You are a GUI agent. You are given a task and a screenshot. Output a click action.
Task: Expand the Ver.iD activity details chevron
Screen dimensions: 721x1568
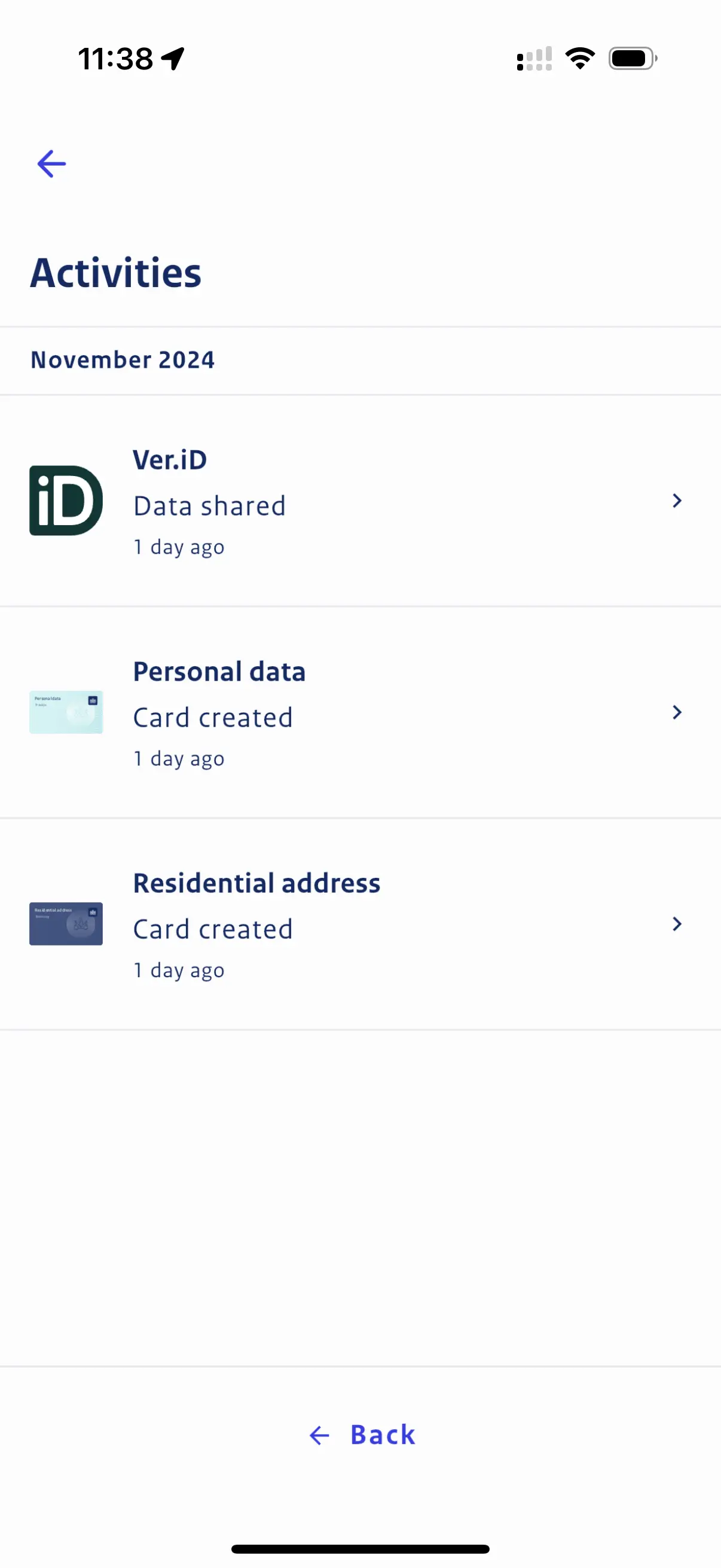(x=677, y=500)
